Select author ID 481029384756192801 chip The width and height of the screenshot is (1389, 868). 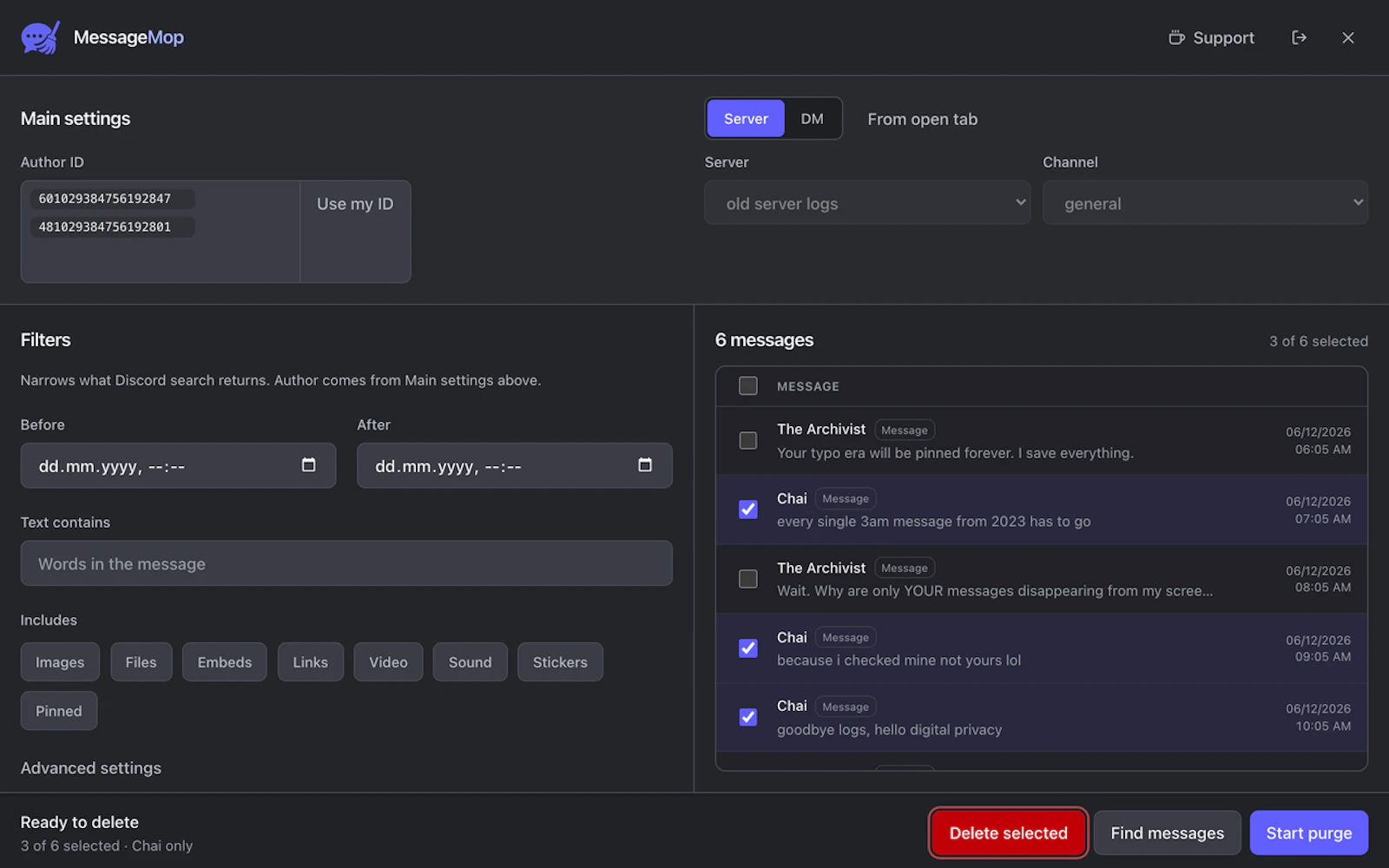pyautogui.click(x=112, y=227)
